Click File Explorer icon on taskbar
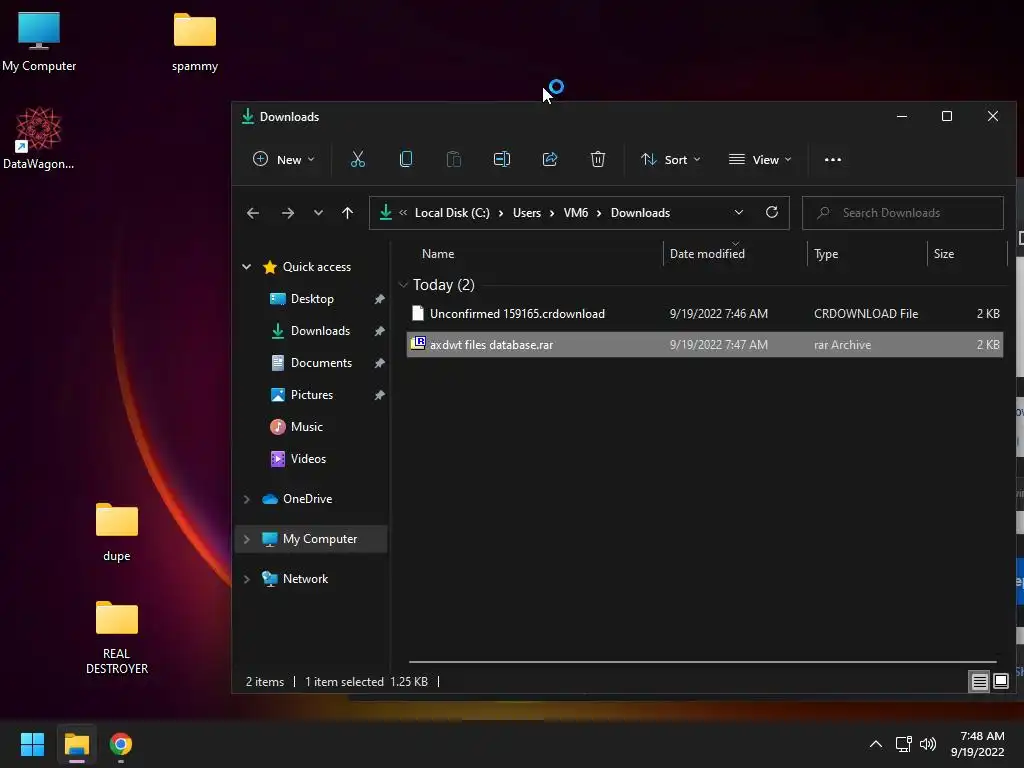The height and width of the screenshot is (768, 1024). pyautogui.click(x=76, y=744)
